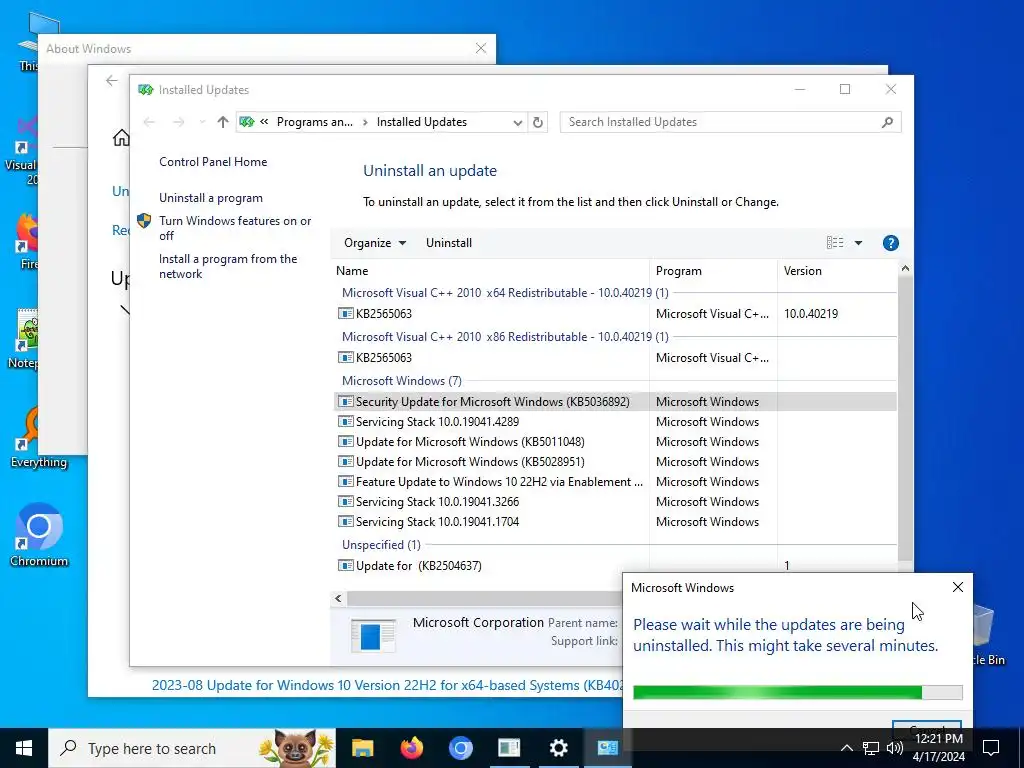1024x768 pixels.
Task: Open File Explorer from the taskbar
Action: 362,748
